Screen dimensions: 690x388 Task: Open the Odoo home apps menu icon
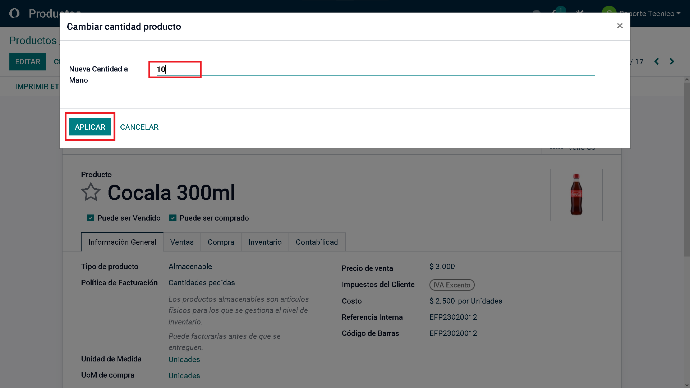[14, 13]
